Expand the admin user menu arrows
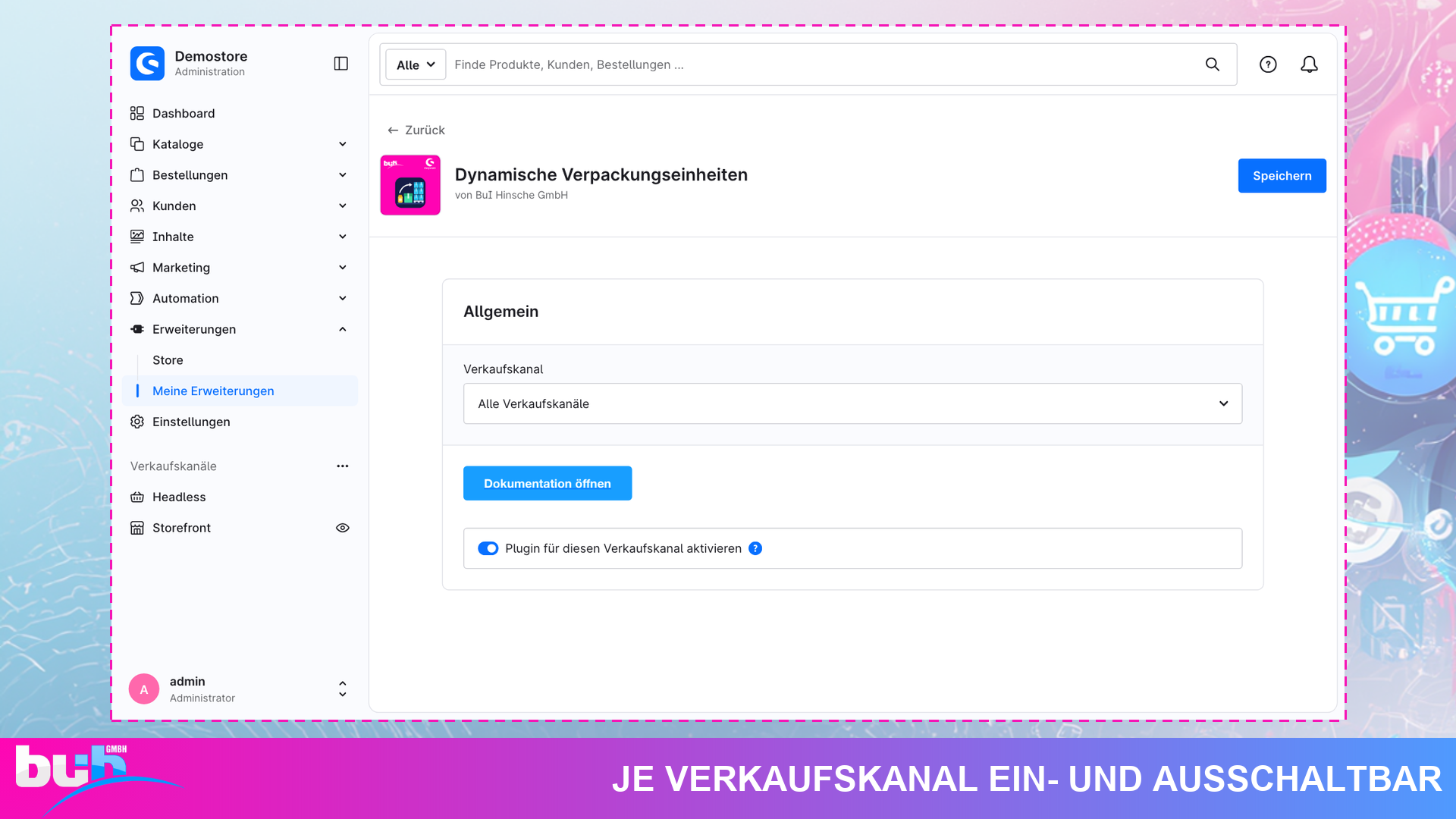This screenshot has height=819, width=1456. (x=343, y=689)
